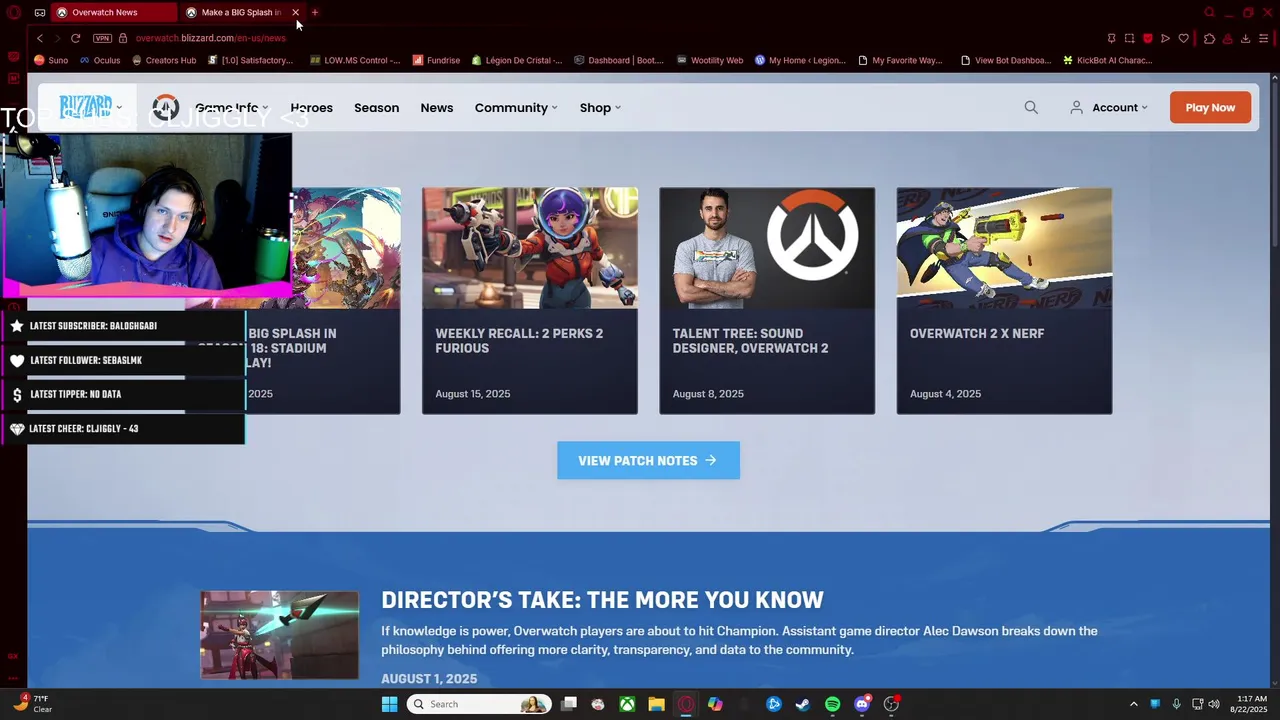The image size is (1280, 720).
Task: Click the August 15, 2025 date
Action: coord(472,394)
